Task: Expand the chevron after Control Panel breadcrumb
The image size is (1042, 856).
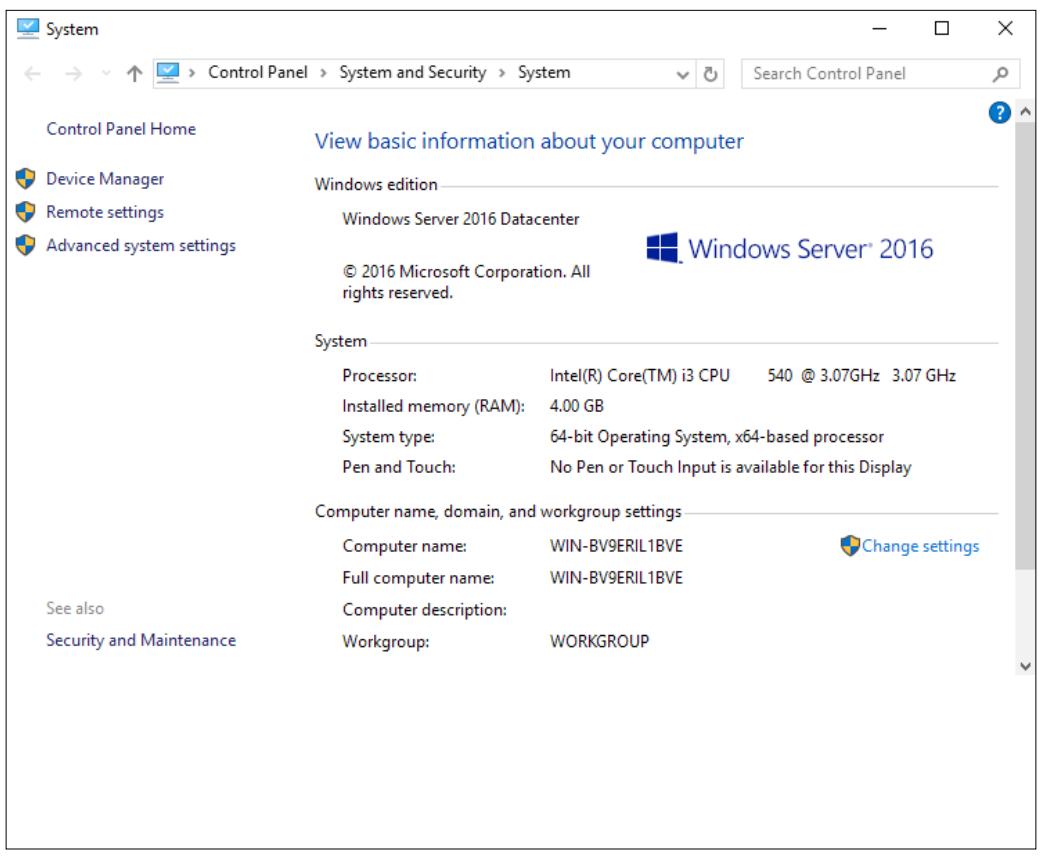Action: [324, 73]
